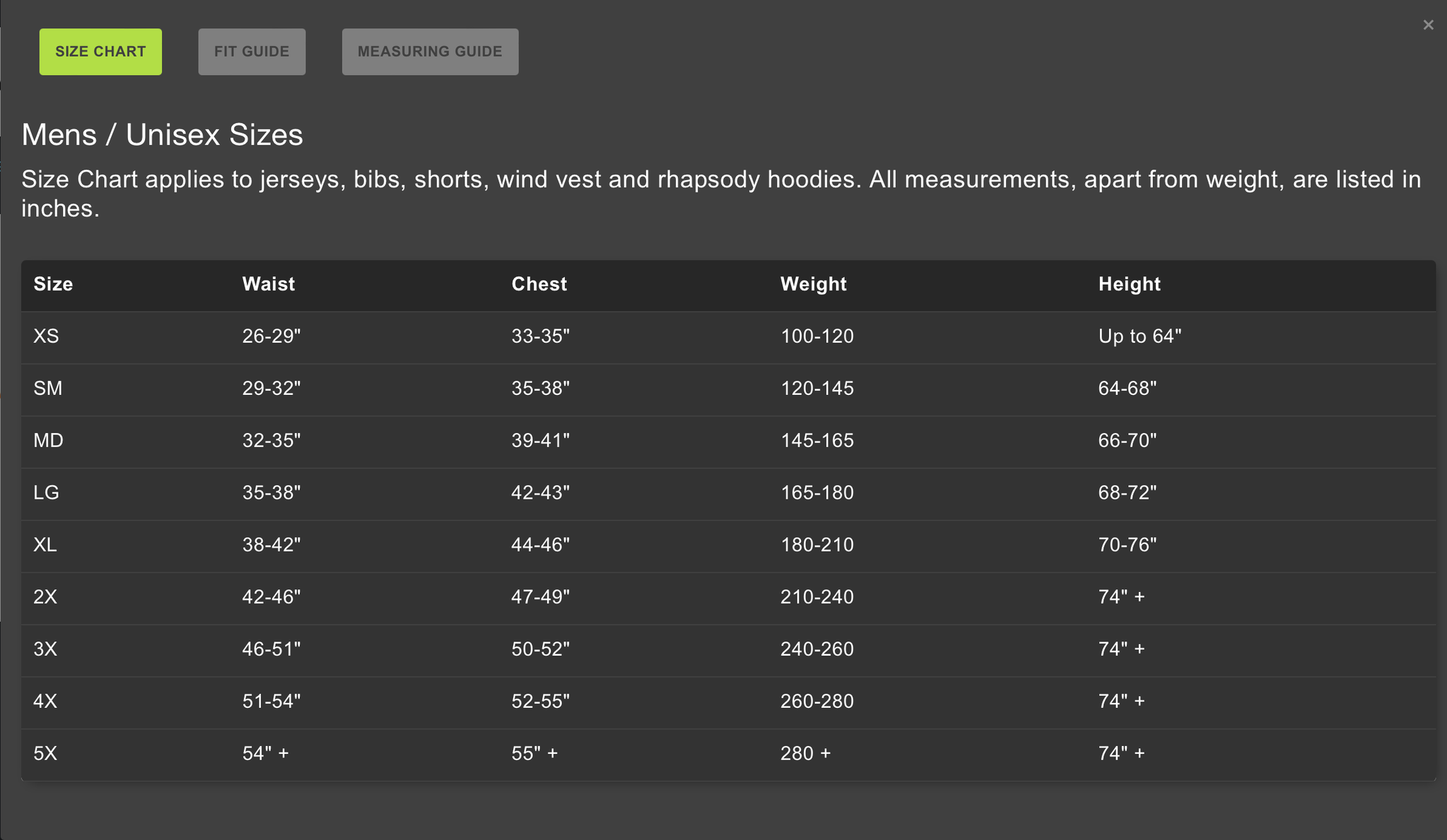Click waist value 51-54"
This screenshot has height=840, width=1447.
point(271,702)
